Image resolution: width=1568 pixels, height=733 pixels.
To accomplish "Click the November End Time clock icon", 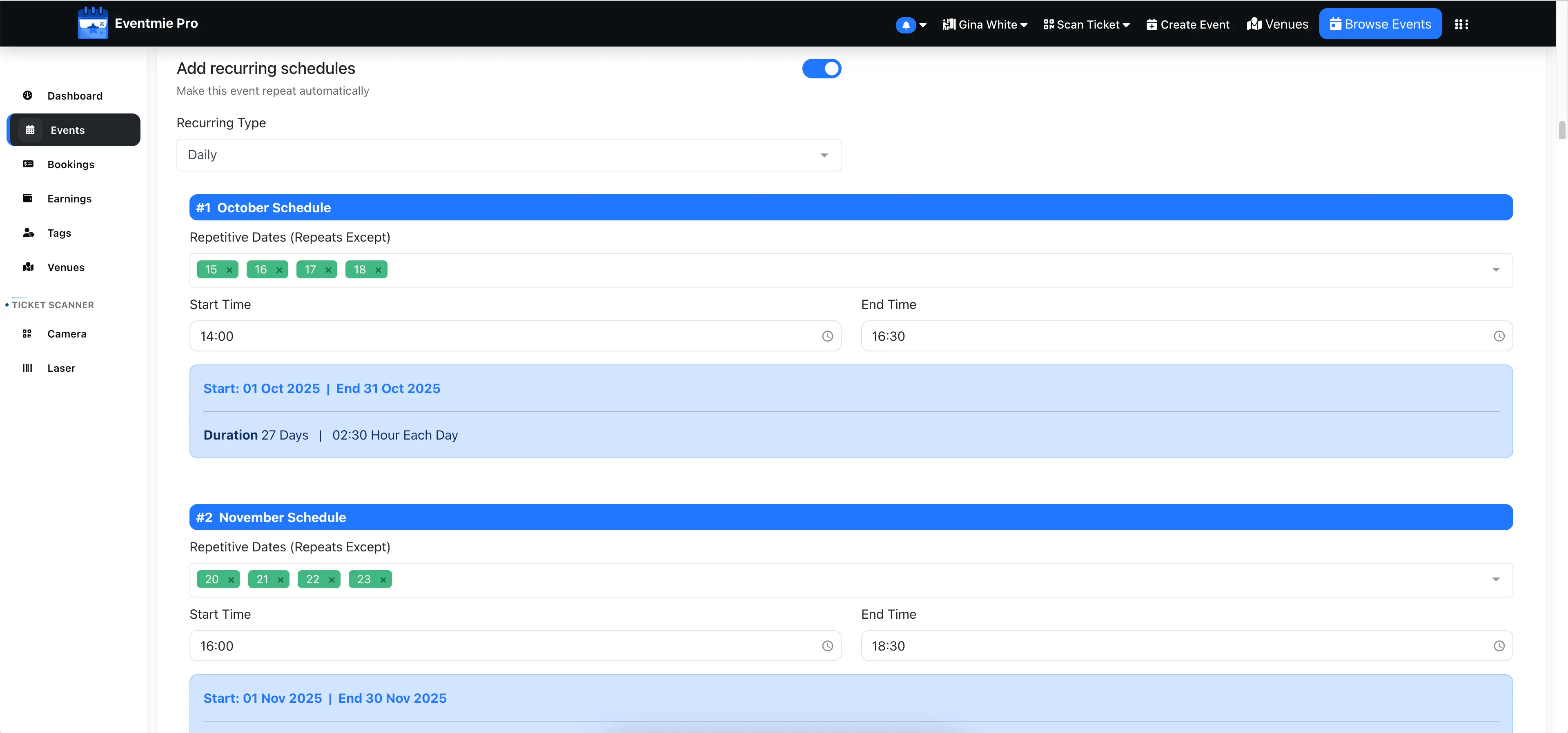I will 1499,646.
